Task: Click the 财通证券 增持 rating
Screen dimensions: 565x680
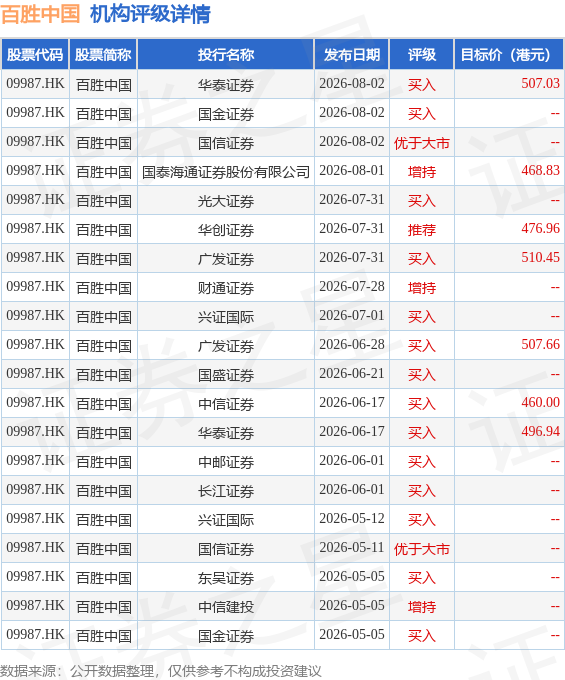Action: (x=421, y=288)
